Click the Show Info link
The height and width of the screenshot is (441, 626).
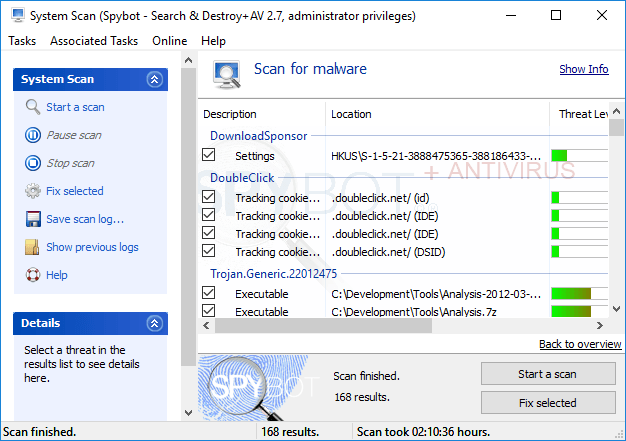coord(584,69)
